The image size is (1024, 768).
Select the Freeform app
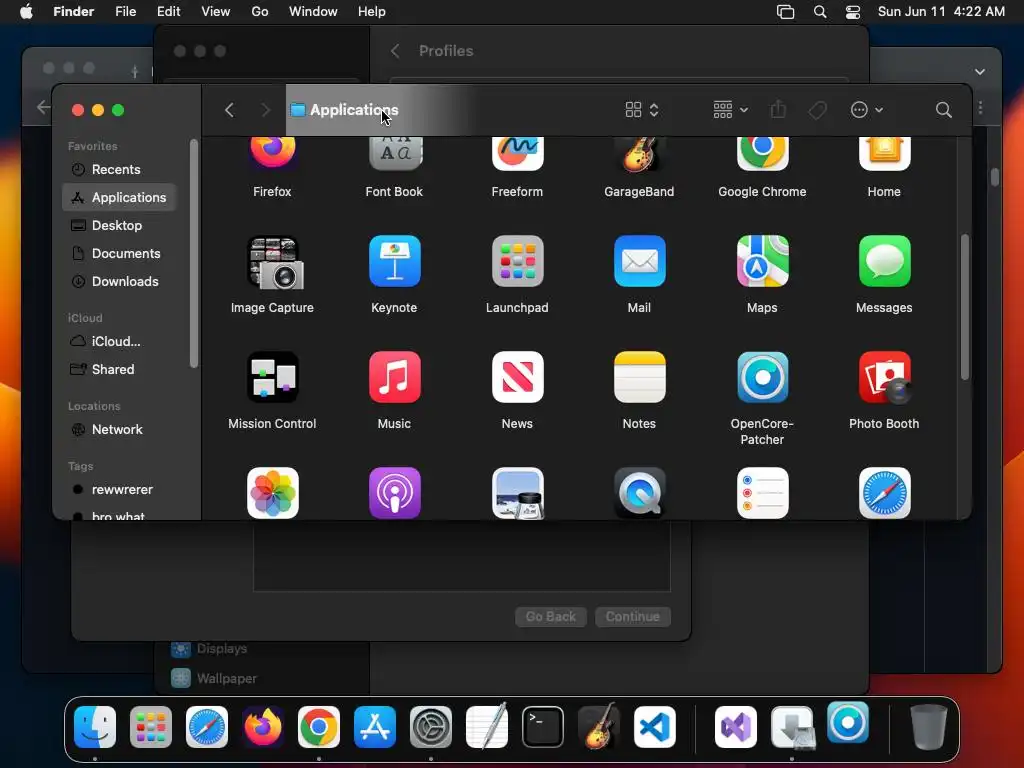[x=517, y=153]
